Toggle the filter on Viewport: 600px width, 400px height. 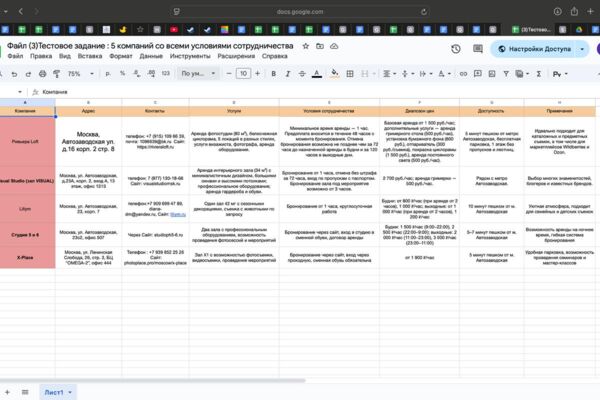[x=506, y=74]
